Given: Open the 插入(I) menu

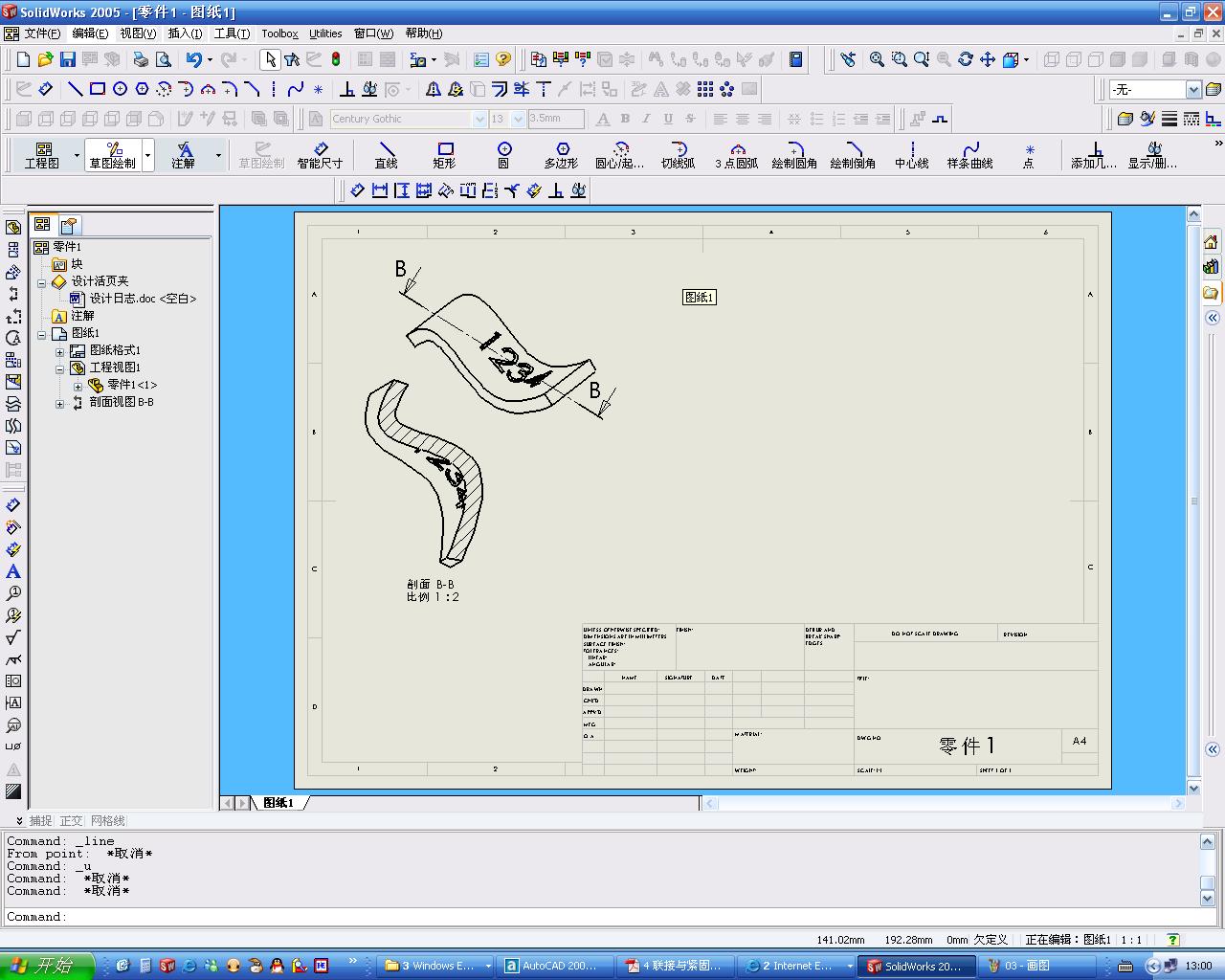Looking at the screenshot, I should pyautogui.click(x=185, y=33).
